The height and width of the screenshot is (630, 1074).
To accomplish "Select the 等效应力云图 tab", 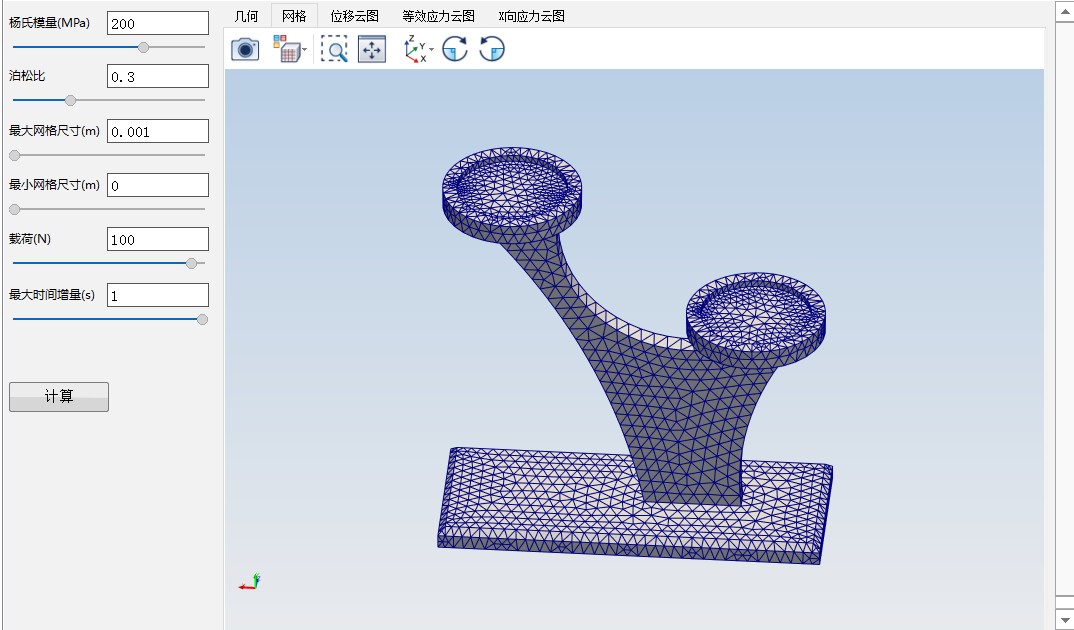I will [x=438, y=16].
